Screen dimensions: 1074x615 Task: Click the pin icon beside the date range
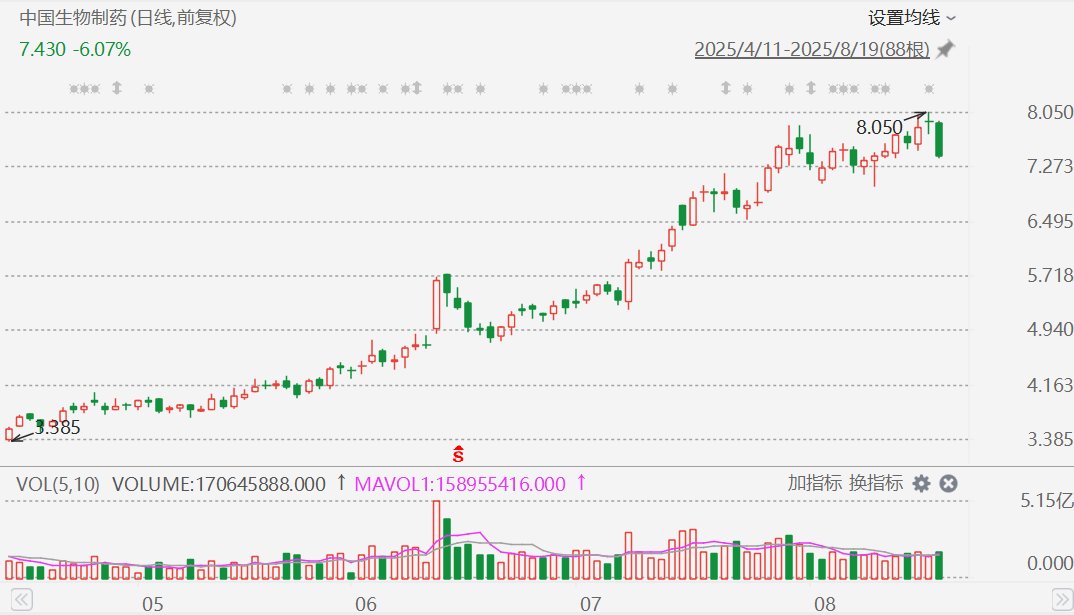[x=945, y=49]
